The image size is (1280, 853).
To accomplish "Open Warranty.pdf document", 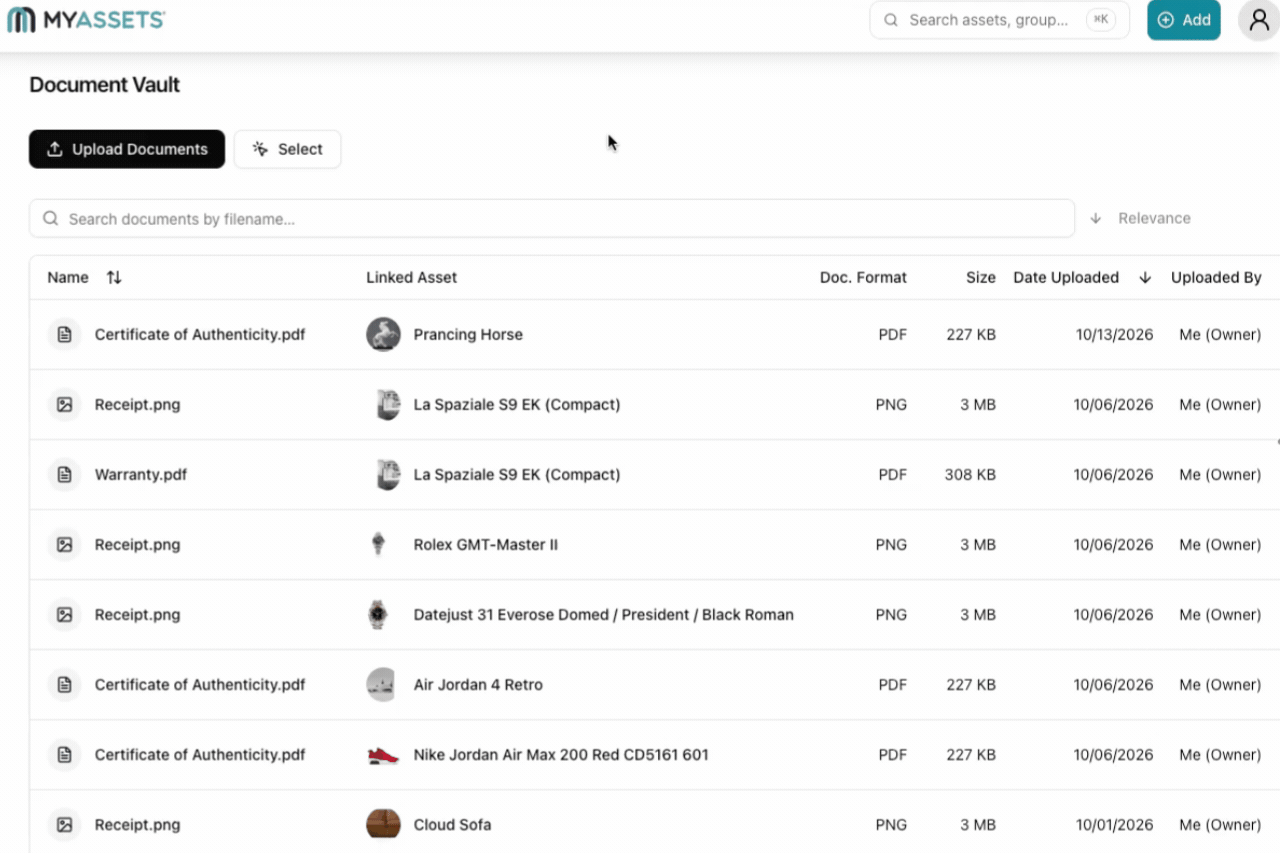I will (x=141, y=475).
